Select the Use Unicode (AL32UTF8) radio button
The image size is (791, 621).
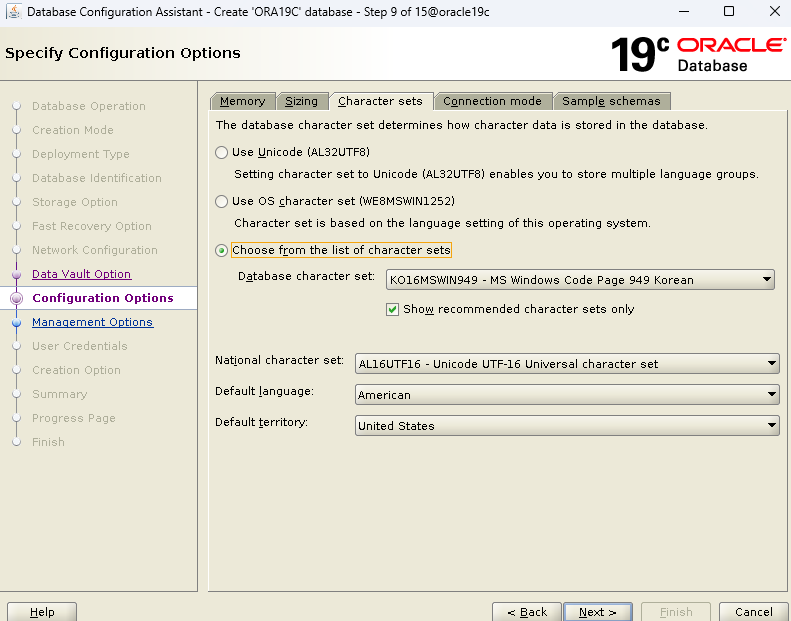(221, 152)
